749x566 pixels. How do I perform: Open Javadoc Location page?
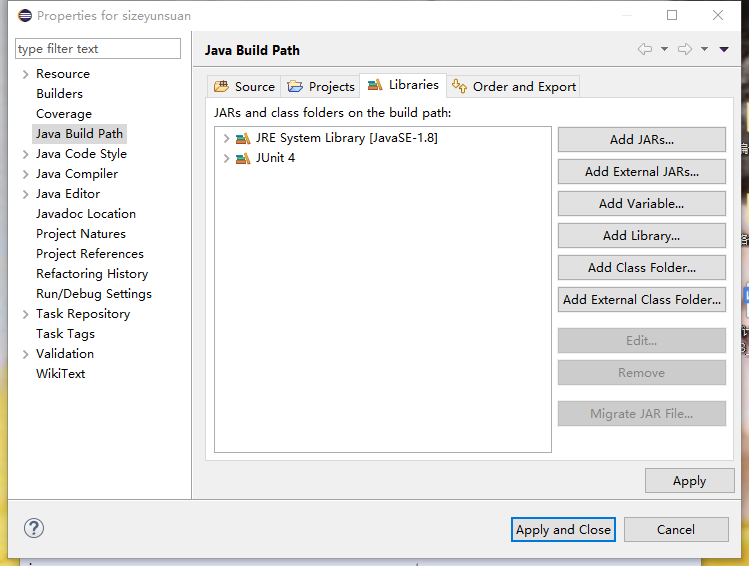[x=86, y=214]
